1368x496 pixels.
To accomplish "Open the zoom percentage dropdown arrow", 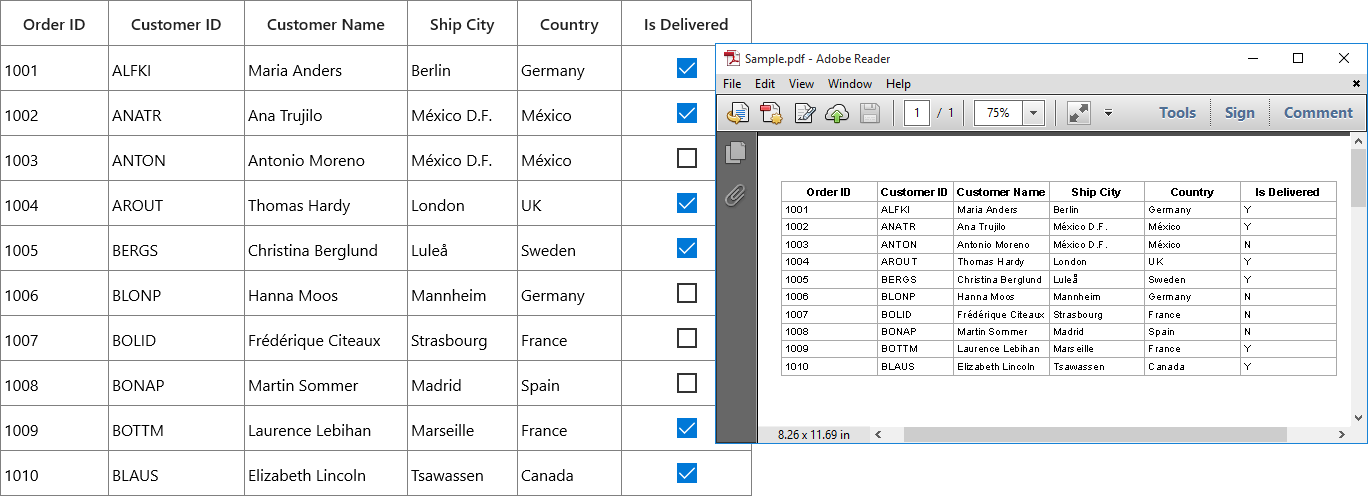I will coord(1034,113).
